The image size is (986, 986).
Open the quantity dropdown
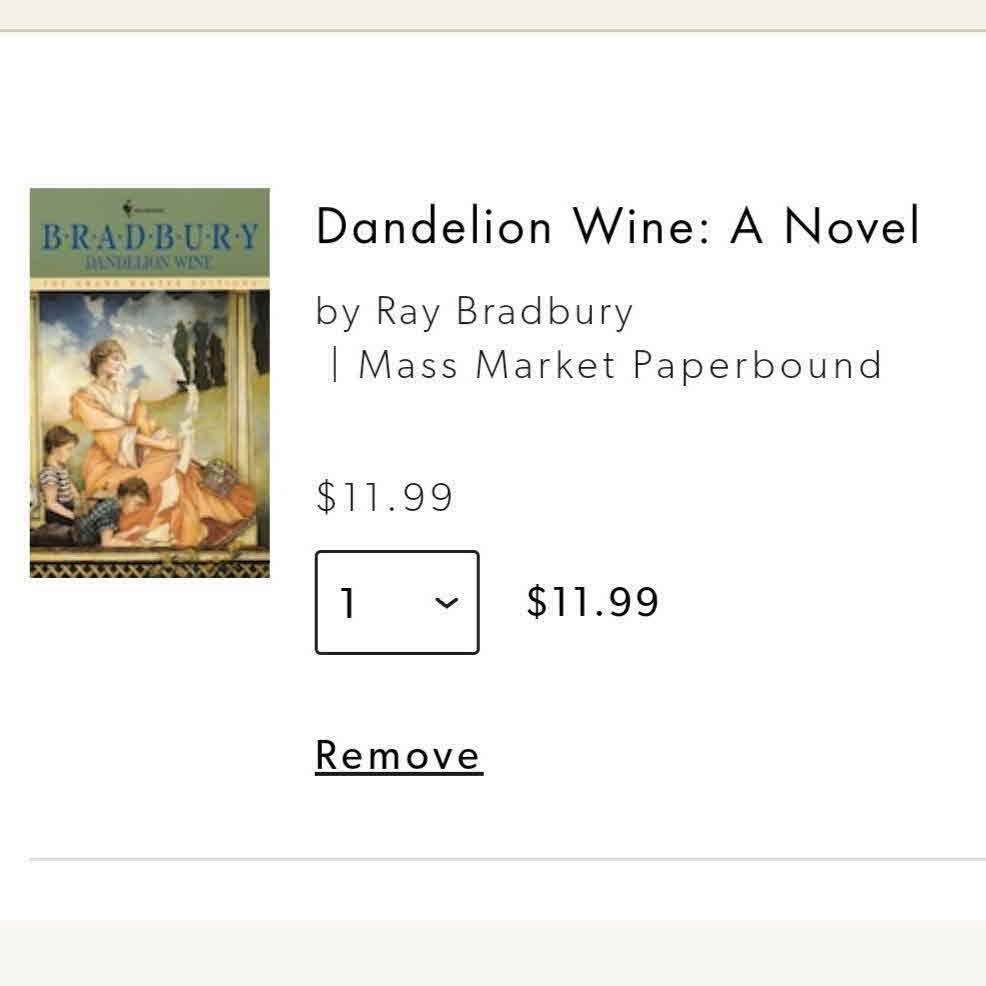click(x=397, y=602)
